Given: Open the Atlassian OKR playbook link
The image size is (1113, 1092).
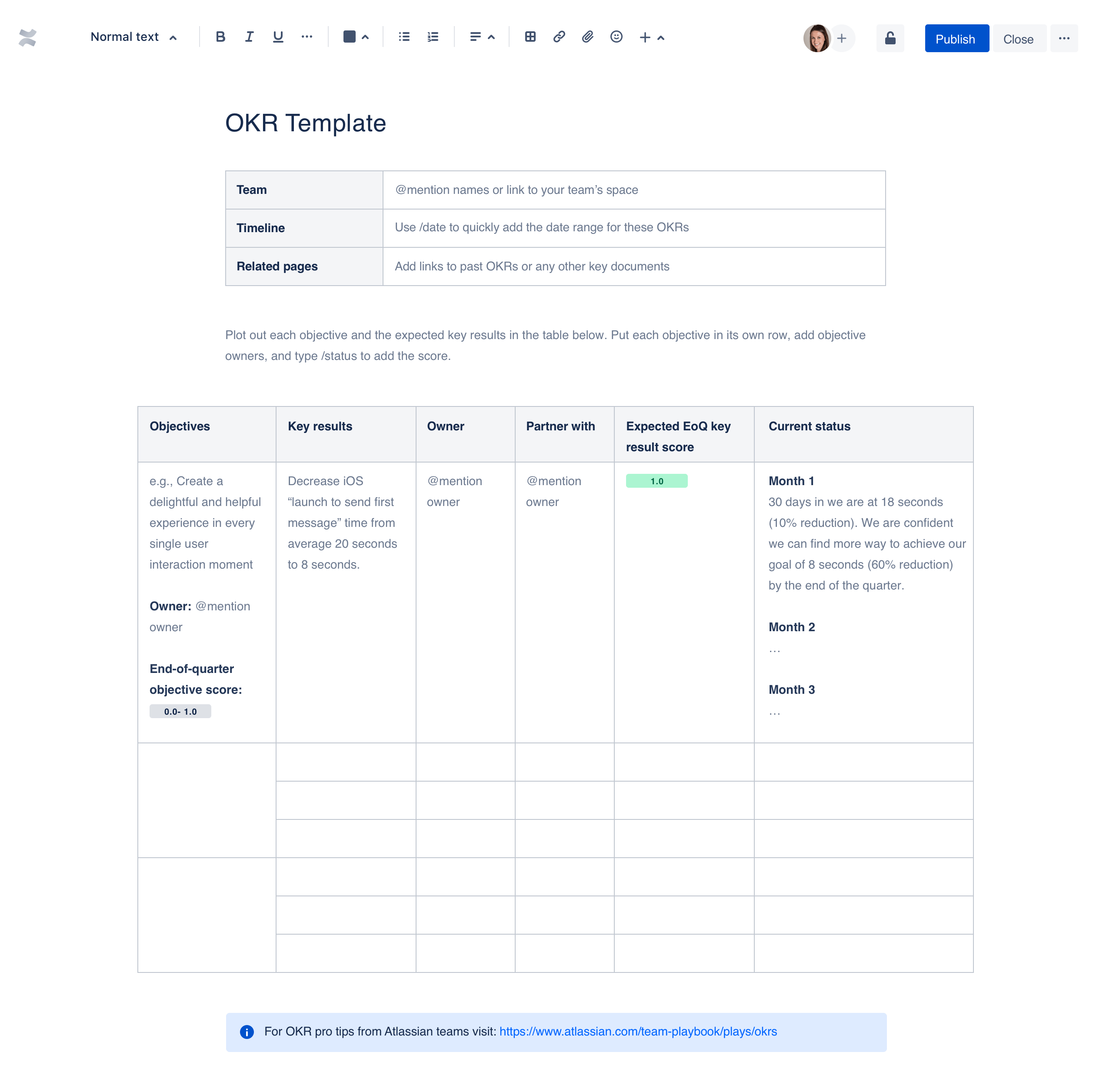Looking at the screenshot, I should [638, 1032].
